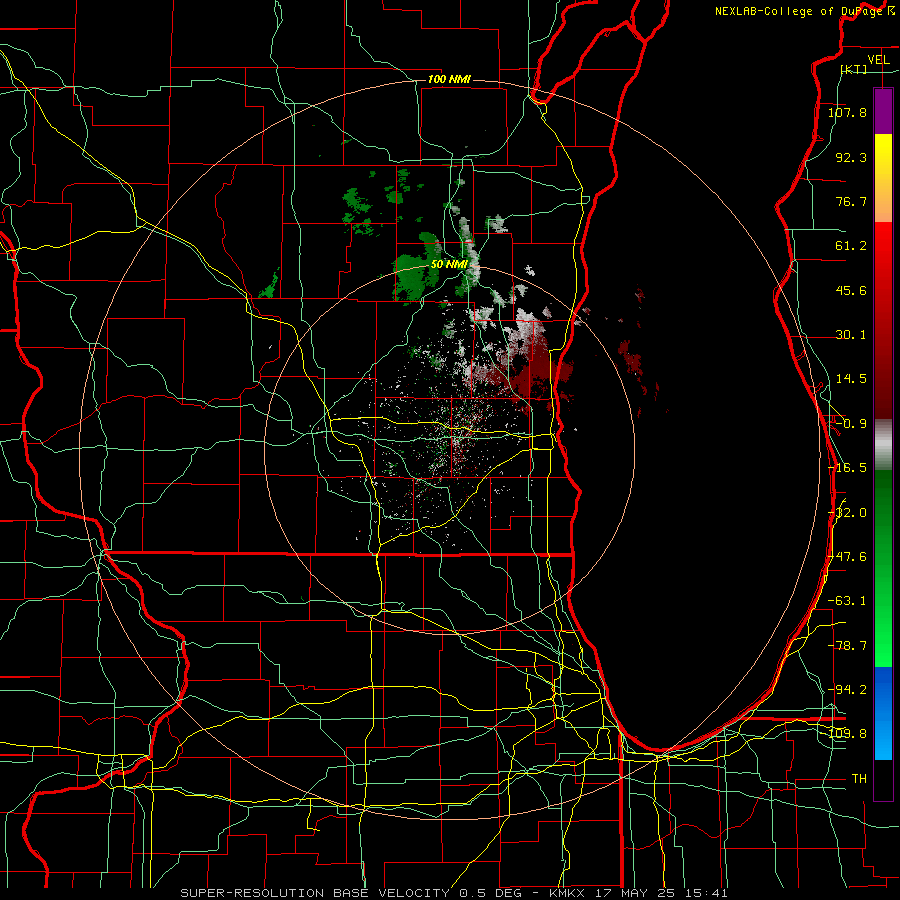Click the VEL legend title
This screenshot has height=900, width=900.
[878, 60]
